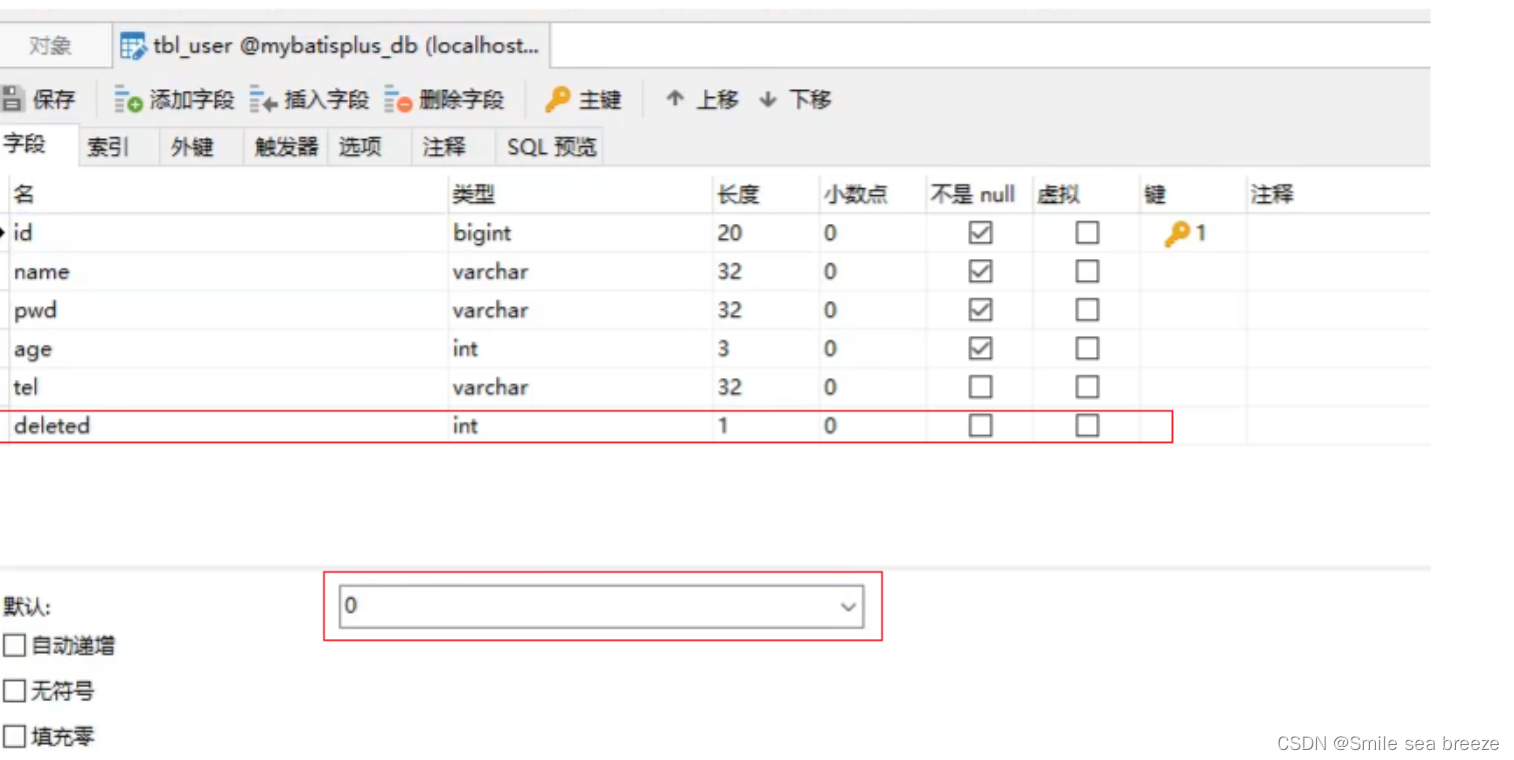
Task: Click the varchar type of name row
Action: (580, 272)
